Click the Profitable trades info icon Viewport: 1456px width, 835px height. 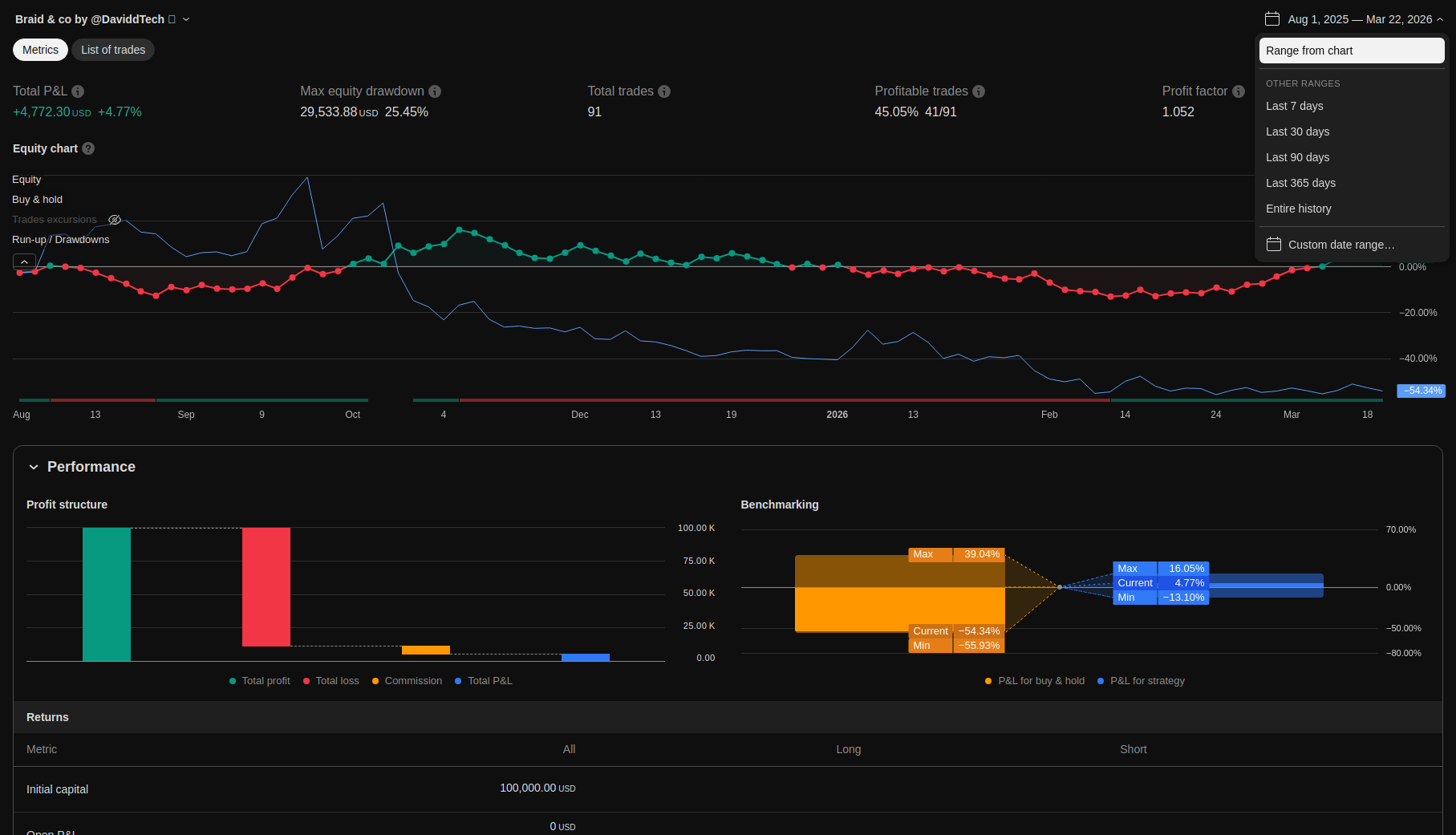(x=979, y=91)
